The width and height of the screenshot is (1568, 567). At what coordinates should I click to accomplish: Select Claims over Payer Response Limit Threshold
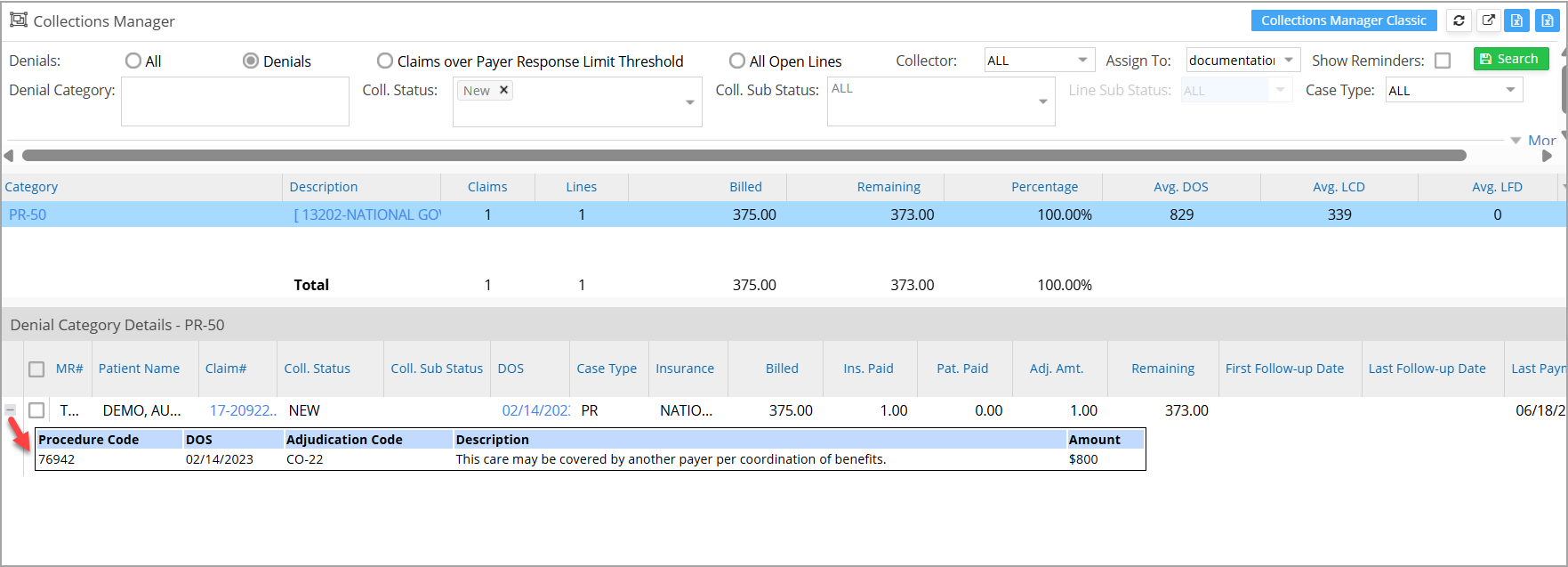(x=385, y=61)
